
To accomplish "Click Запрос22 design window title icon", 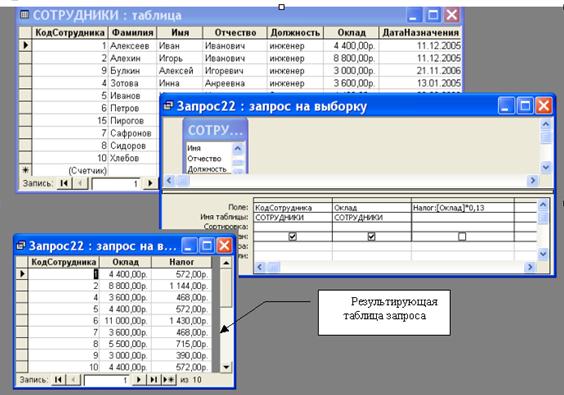I will tap(168, 106).
